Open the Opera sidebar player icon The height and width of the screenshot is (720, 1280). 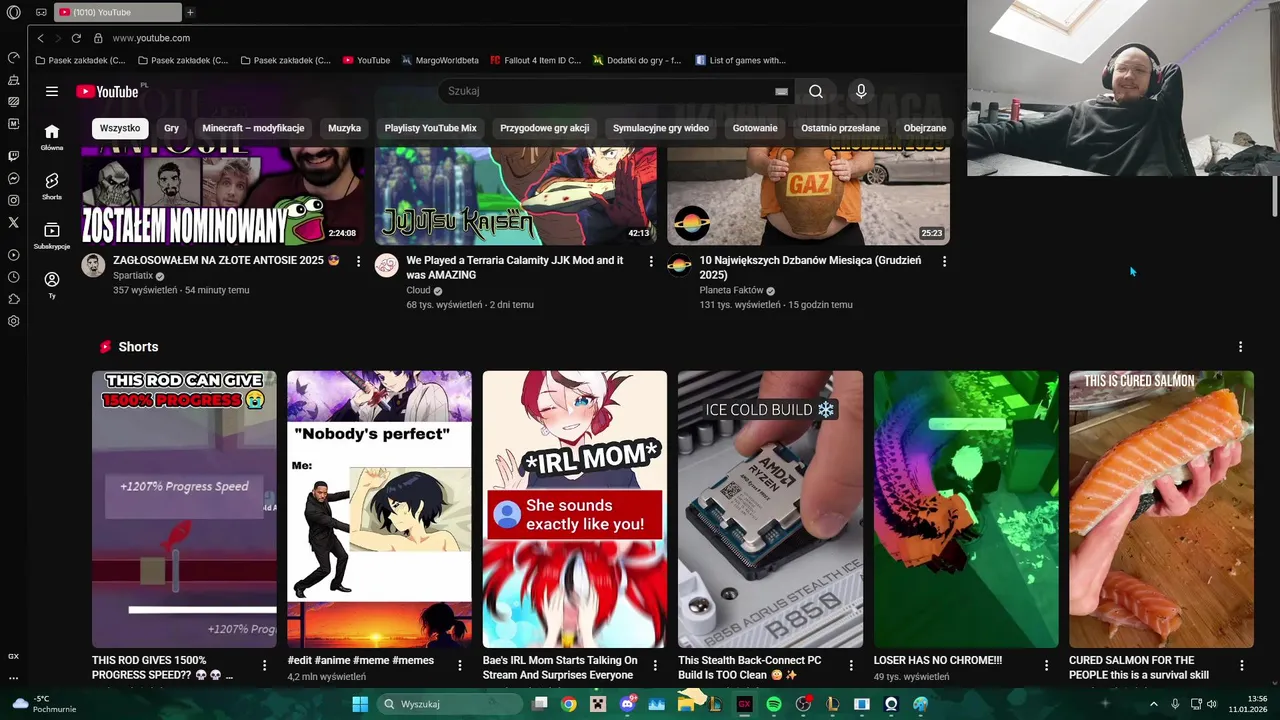click(x=14, y=255)
